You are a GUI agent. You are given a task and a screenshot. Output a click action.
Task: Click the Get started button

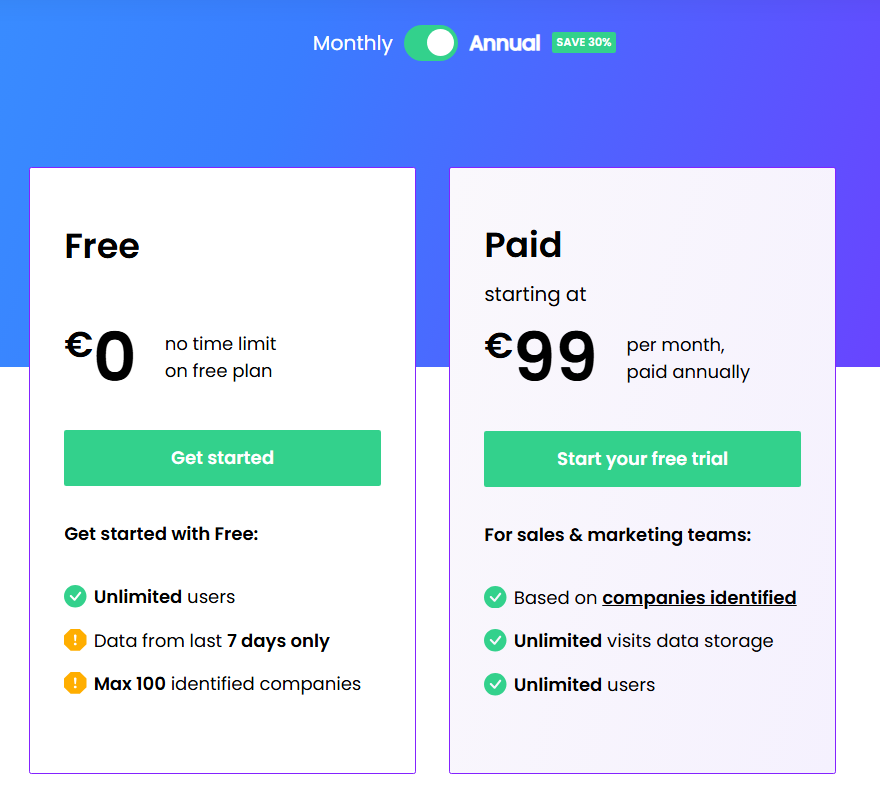(x=222, y=457)
